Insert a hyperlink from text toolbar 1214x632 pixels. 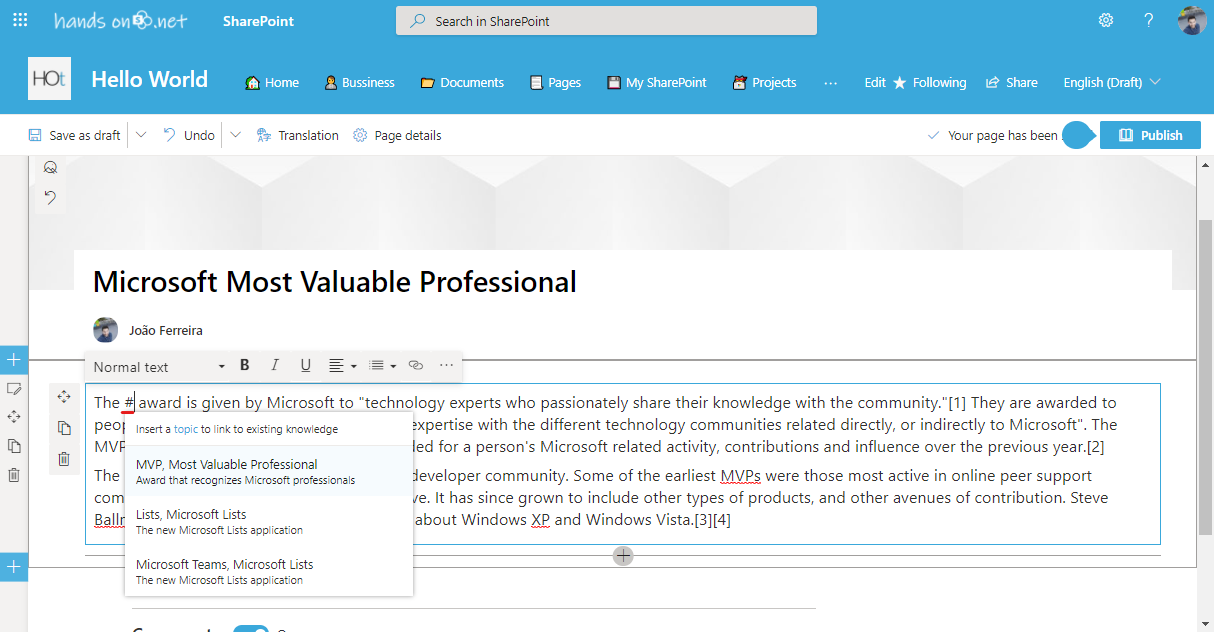(x=416, y=366)
